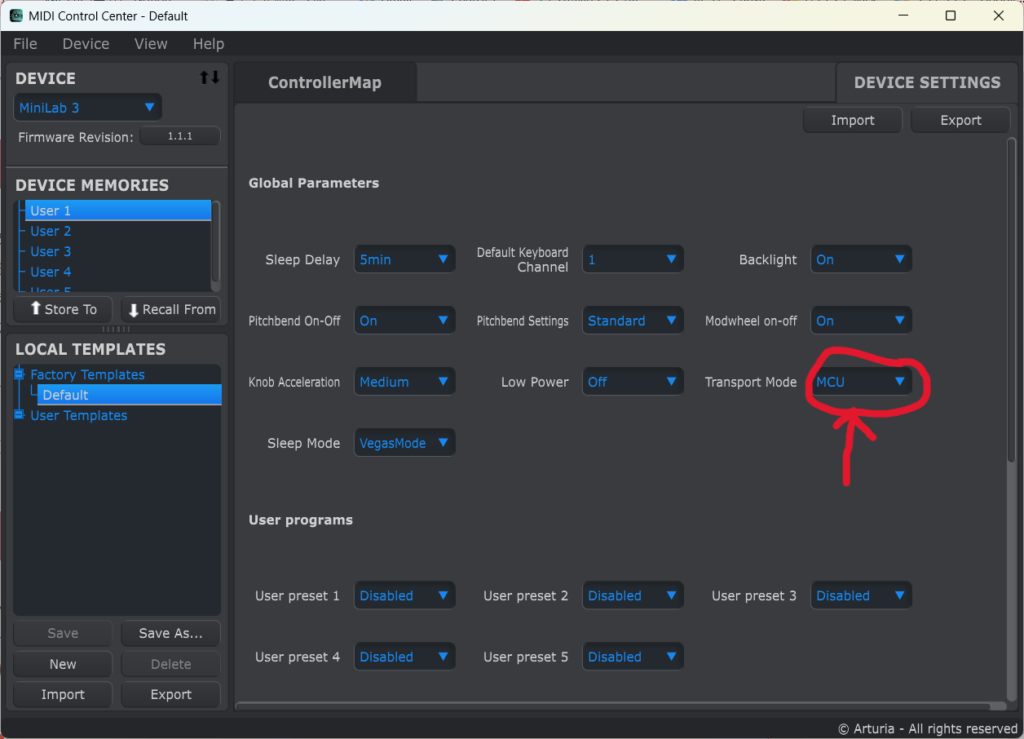1024x739 pixels.
Task: Open the User preset 2 dropdown
Action: coord(632,595)
